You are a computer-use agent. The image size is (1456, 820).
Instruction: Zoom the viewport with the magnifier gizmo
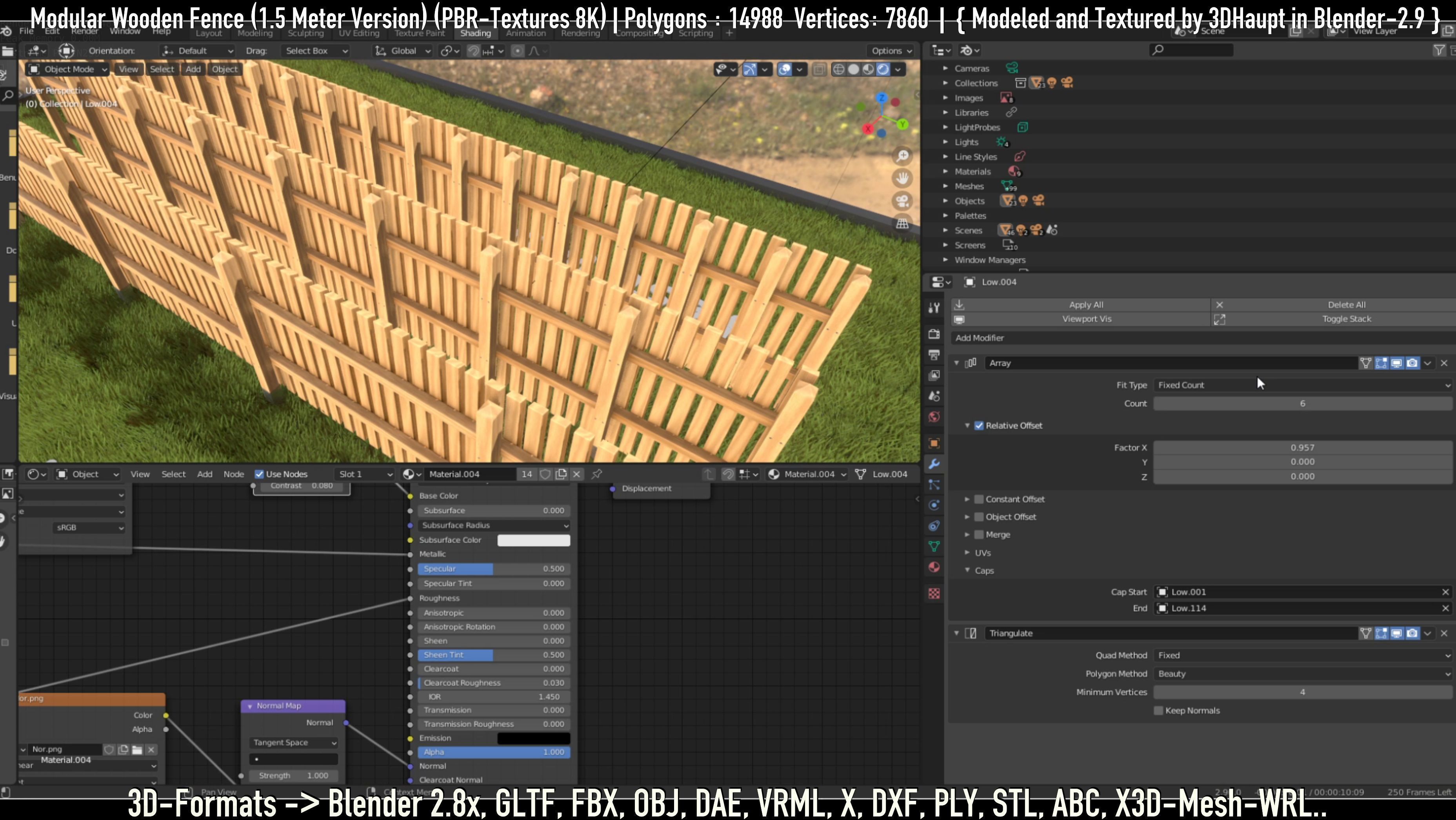tap(903, 155)
